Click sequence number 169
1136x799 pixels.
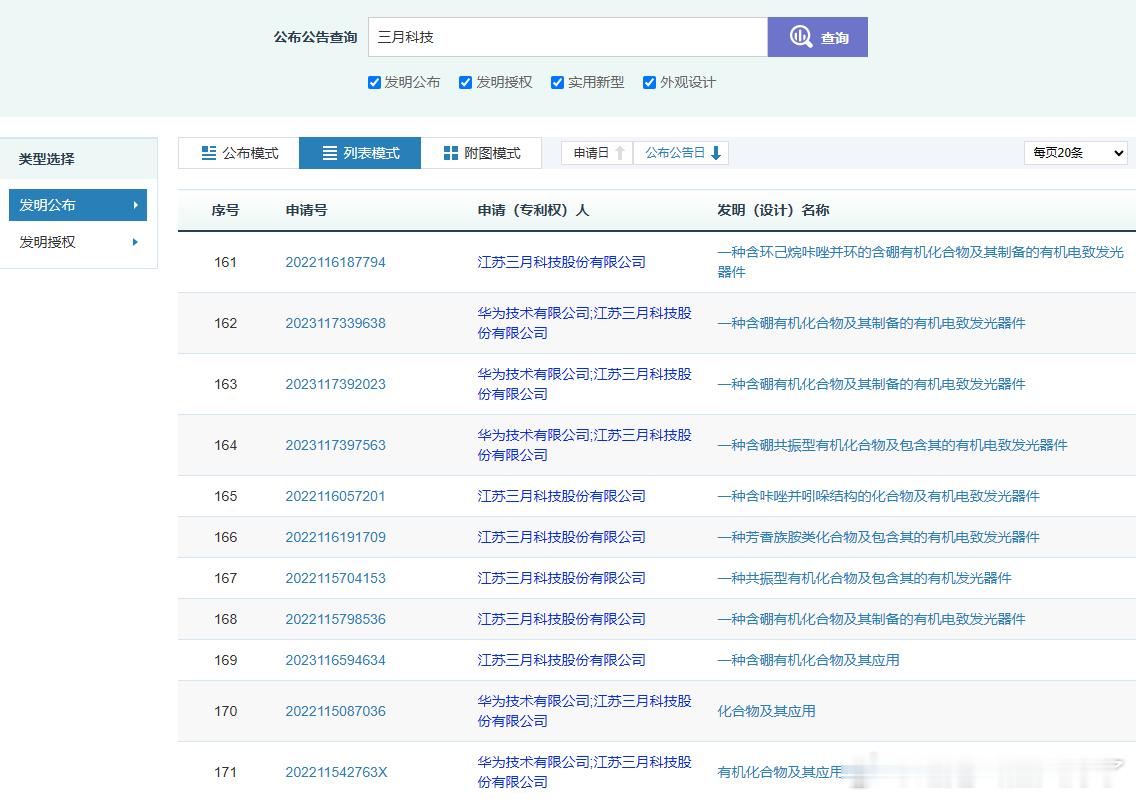coord(225,660)
